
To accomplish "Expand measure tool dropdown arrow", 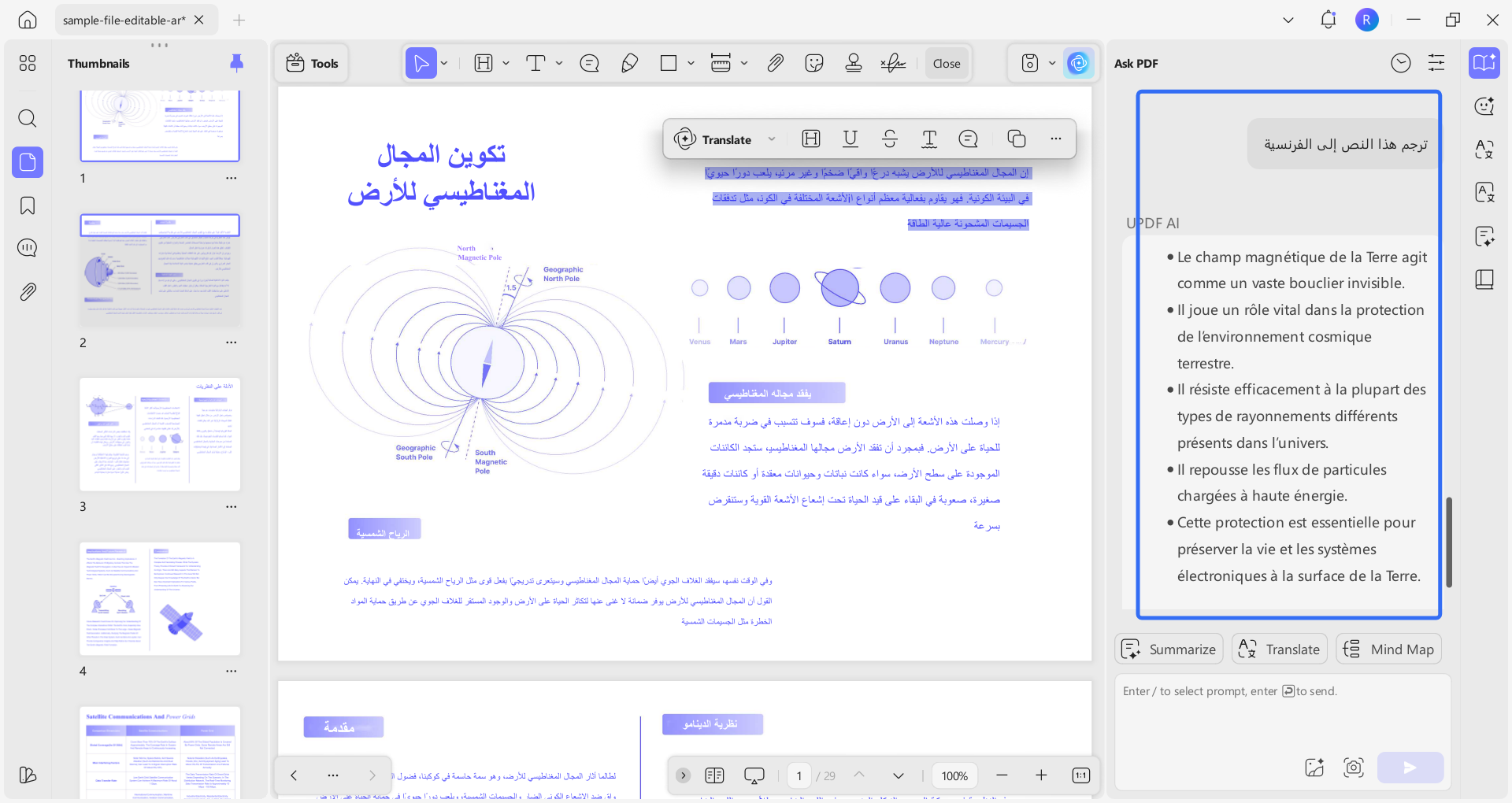I will click(744, 63).
